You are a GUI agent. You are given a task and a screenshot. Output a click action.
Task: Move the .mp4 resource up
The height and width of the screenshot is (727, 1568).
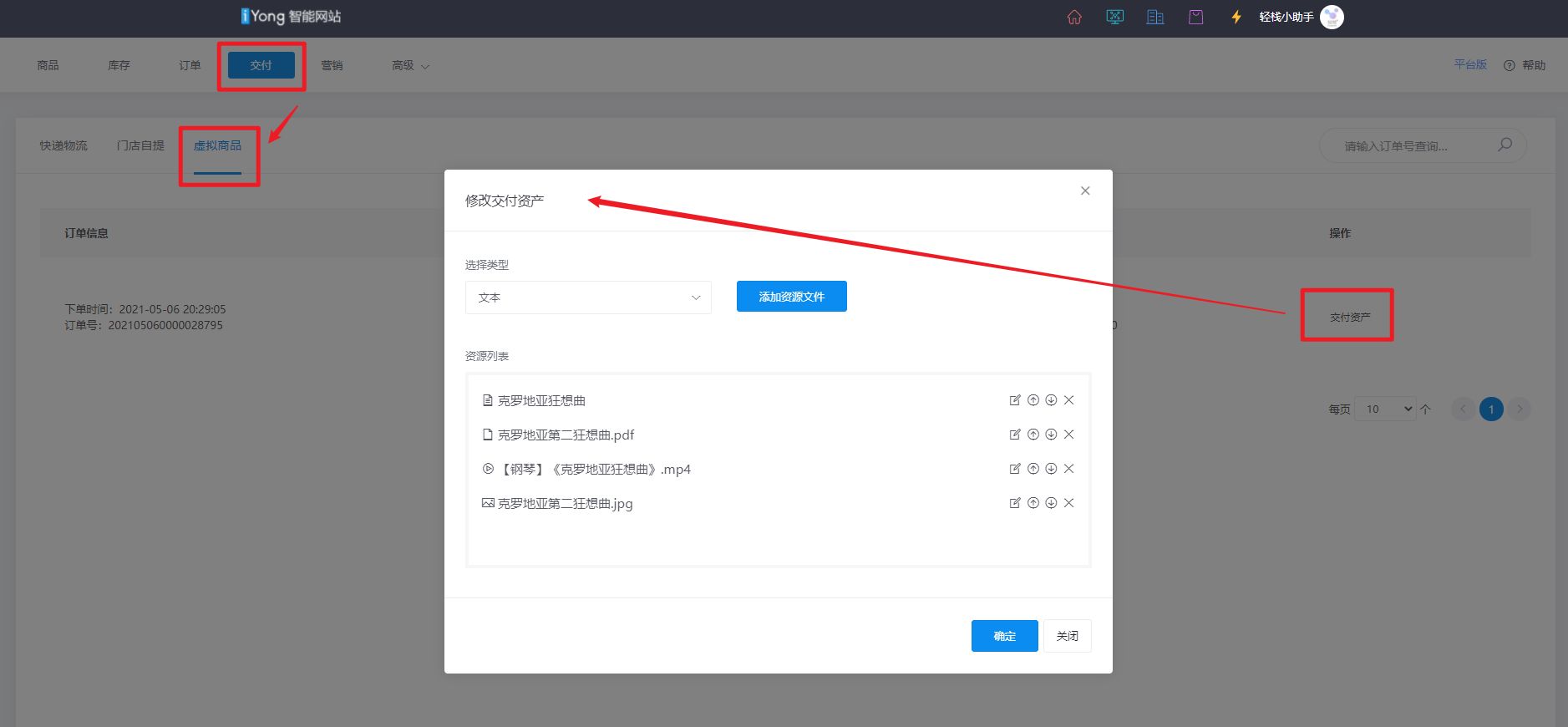pyautogui.click(x=1033, y=469)
